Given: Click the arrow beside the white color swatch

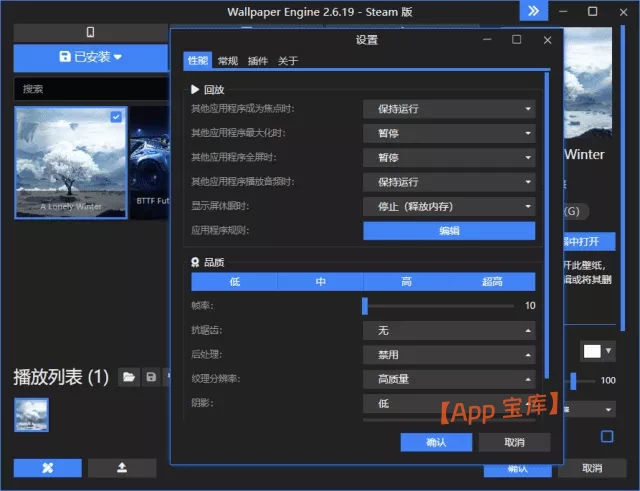Looking at the screenshot, I should point(609,351).
